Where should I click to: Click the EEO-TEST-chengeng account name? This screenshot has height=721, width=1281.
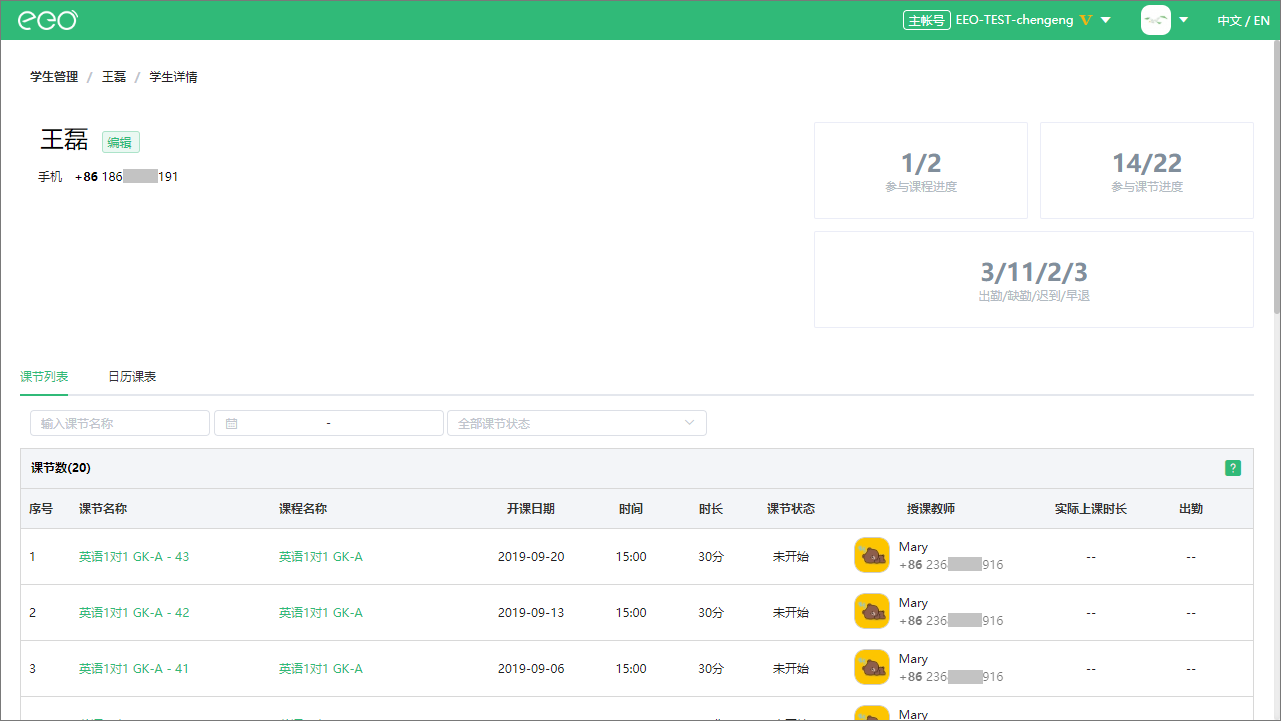[1015, 20]
